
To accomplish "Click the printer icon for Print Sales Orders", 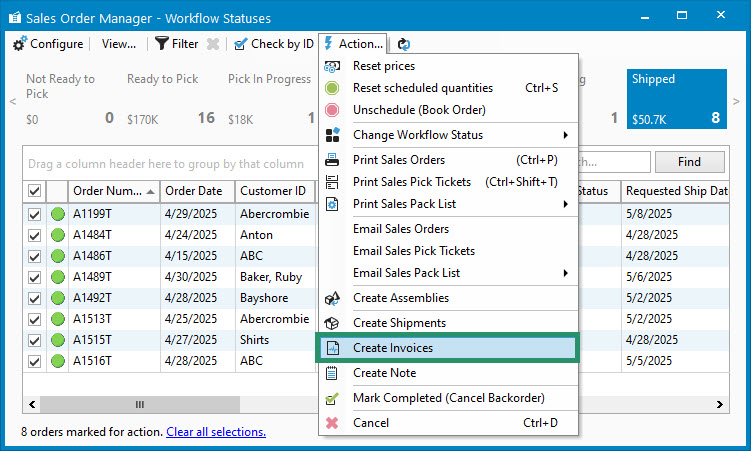I will [x=332, y=160].
